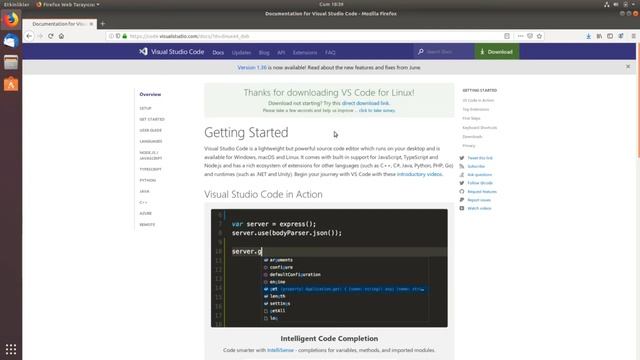640x360 pixels.
Task: Click the green padlock in the address bar
Action: coord(124,36)
